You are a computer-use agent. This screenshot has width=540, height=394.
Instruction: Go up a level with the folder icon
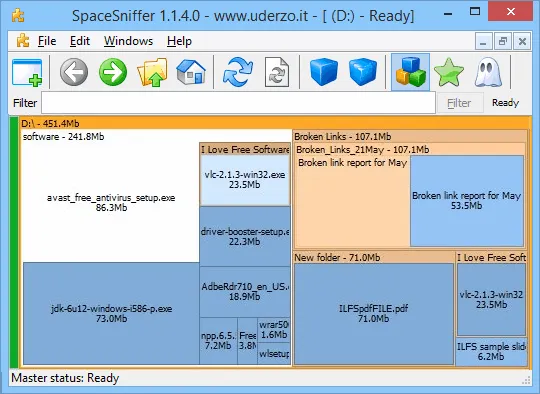coord(152,72)
